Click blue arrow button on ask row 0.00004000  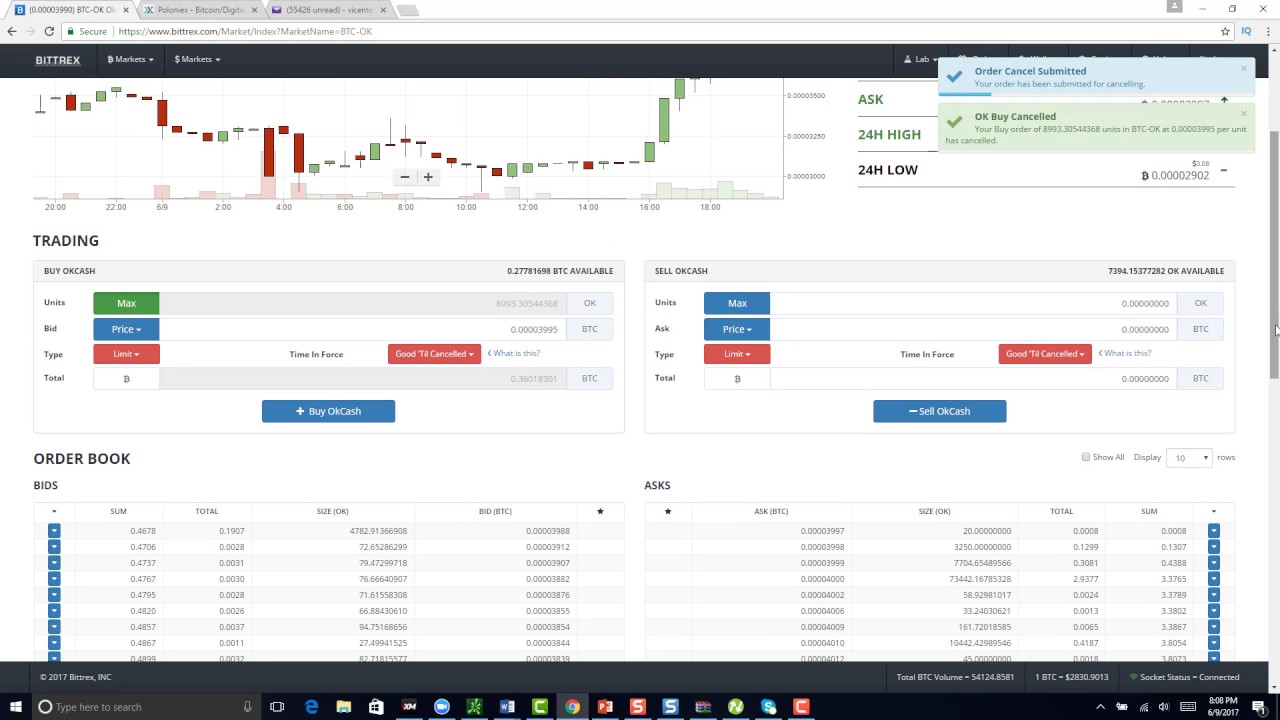click(1213, 579)
